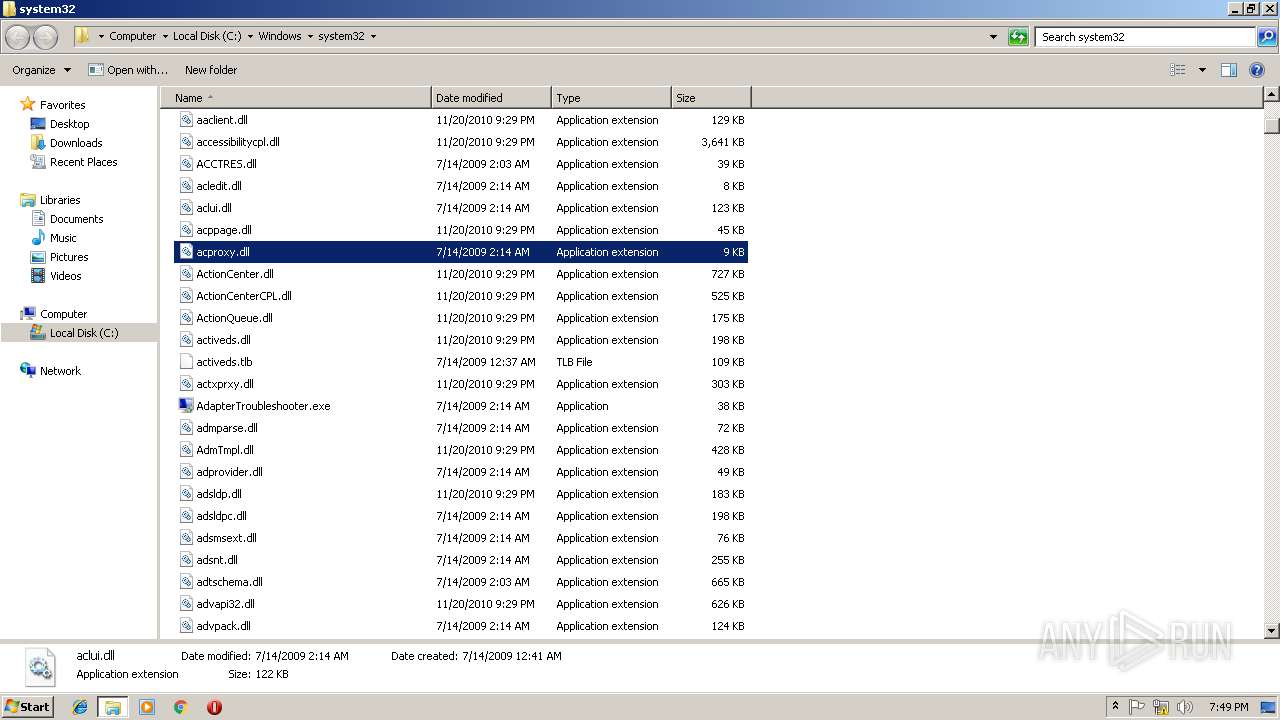
Task: Click the New folder button
Action: point(211,70)
